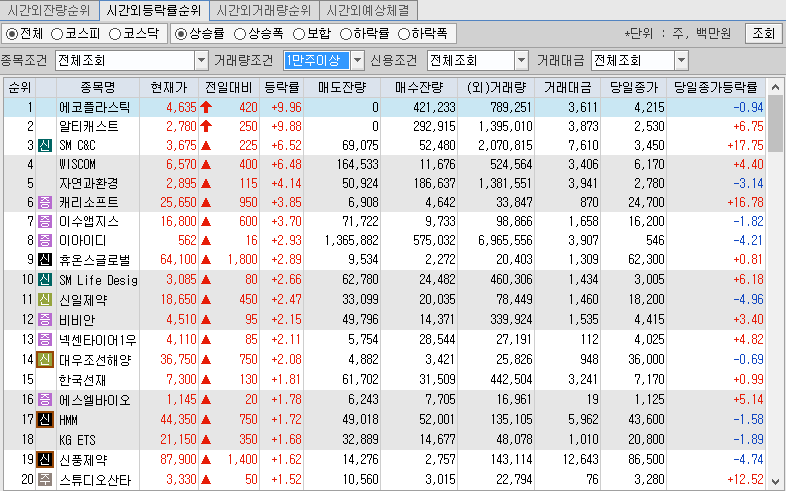Switch to 시간외예상체결 tab
The width and height of the screenshot is (786, 491).
tap(368, 11)
